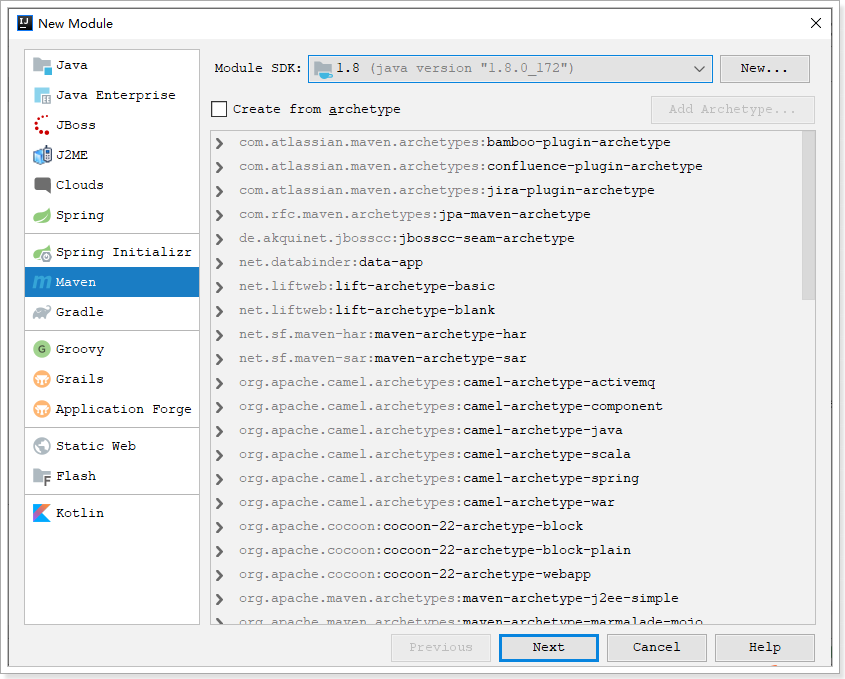The width and height of the screenshot is (845, 679).
Task: Select cocoon-22-archetype-webapp row text
Action: pyautogui.click(x=415, y=574)
